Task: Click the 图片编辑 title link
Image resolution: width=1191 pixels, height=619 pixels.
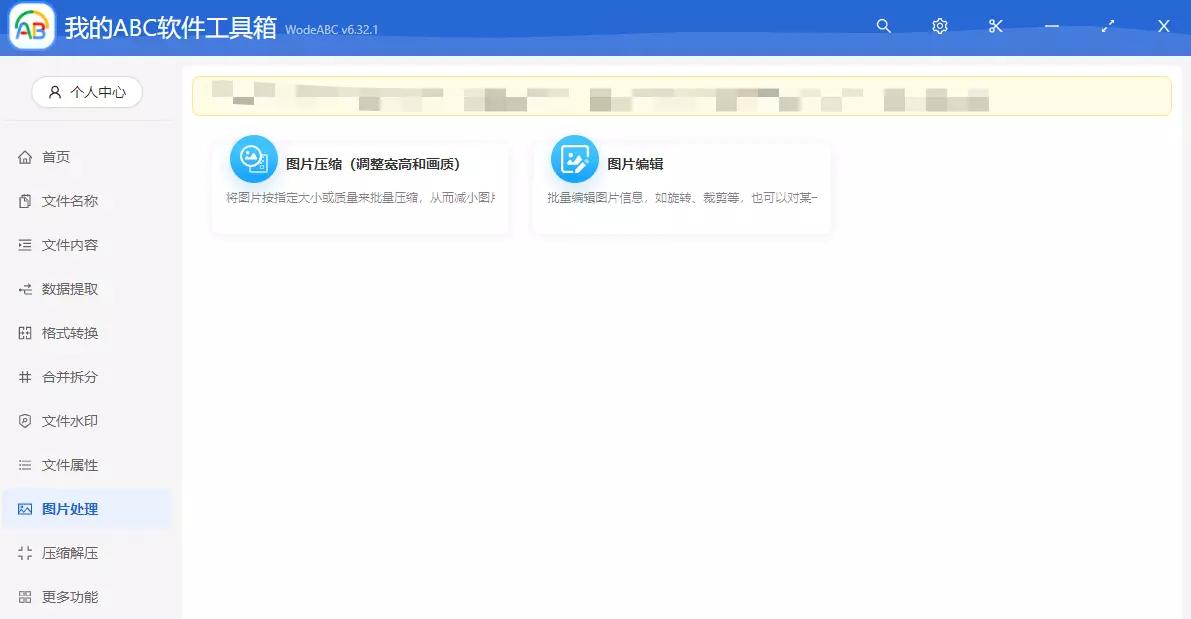Action: tap(635, 162)
